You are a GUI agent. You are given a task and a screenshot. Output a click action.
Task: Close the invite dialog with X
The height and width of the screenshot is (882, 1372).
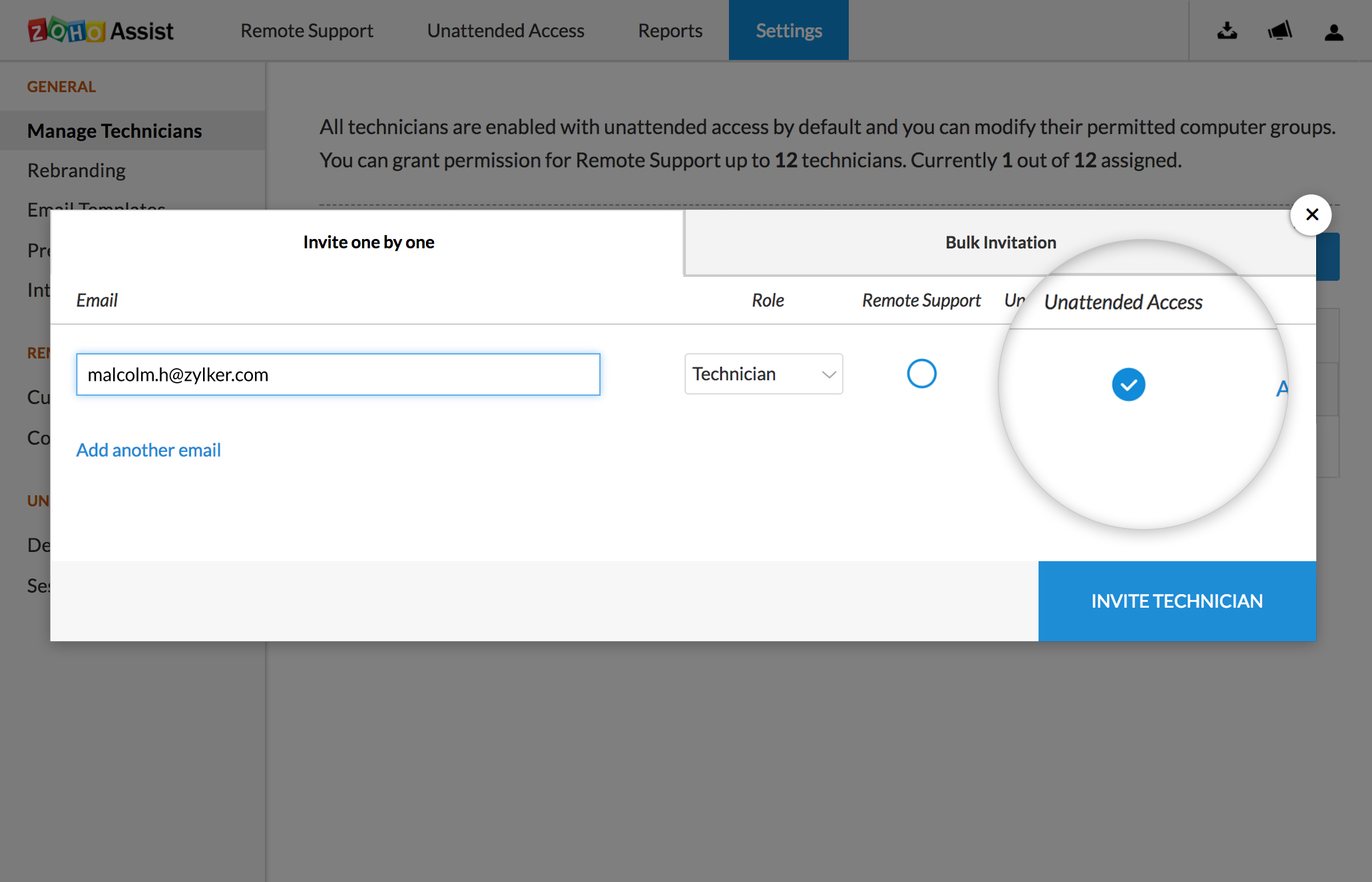(1311, 214)
